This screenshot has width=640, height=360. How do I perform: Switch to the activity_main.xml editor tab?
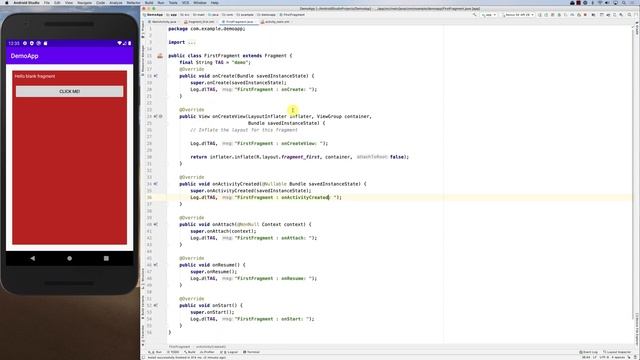point(276,22)
